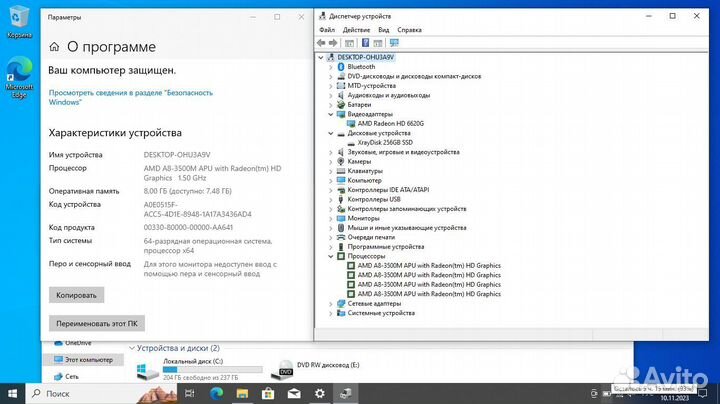Launch Edge from the taskbar
Viewport: 720px width, 404px height.
[x=216, y=393]
